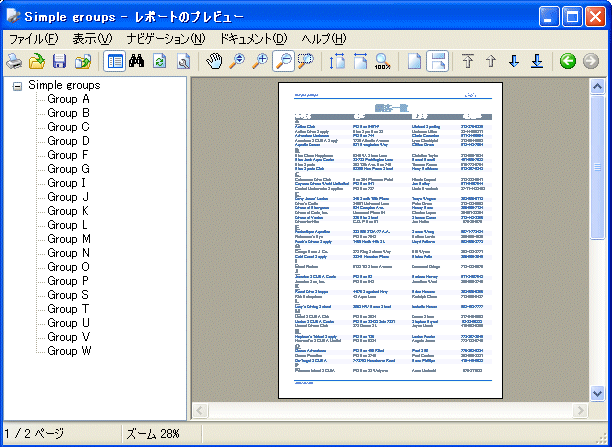Open a report with the folder icon
Image resolution: width=612 pixels, height=447 pixels.
click(37, 61)
